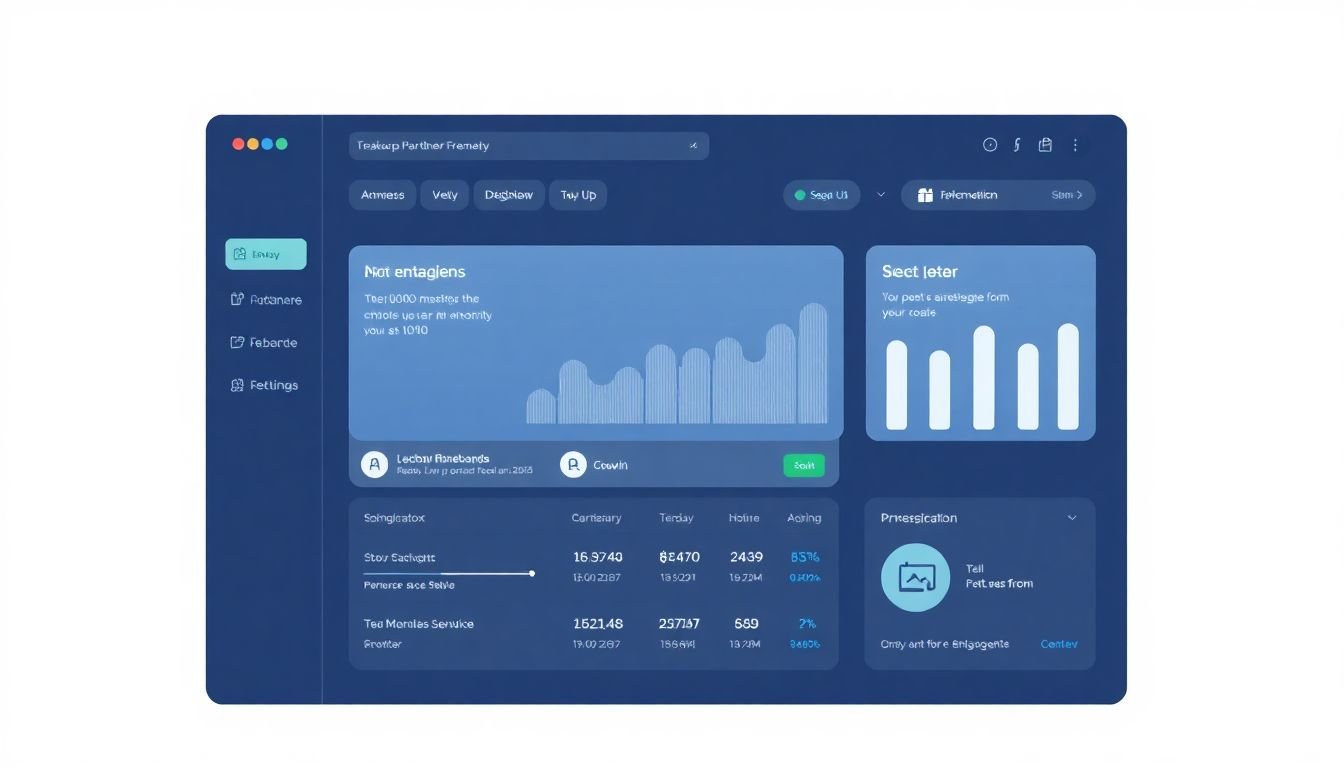Select the Dagbiew tab

pyautogui.click(x=509, y=195)
